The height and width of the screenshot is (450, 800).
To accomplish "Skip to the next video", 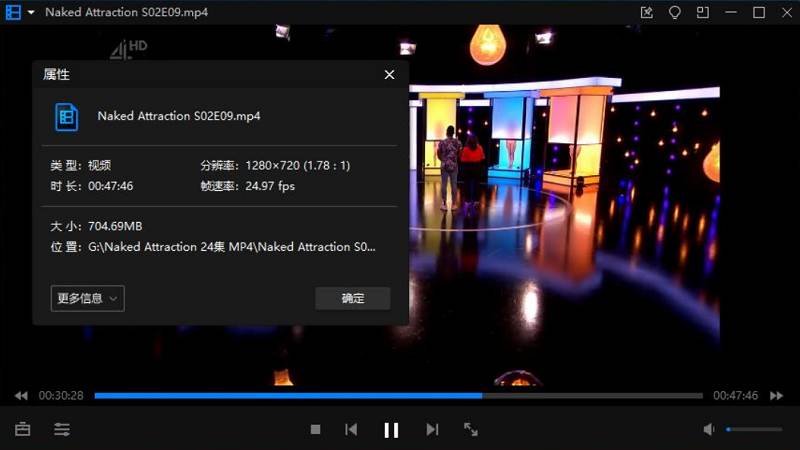I will (x=432, y=429).
